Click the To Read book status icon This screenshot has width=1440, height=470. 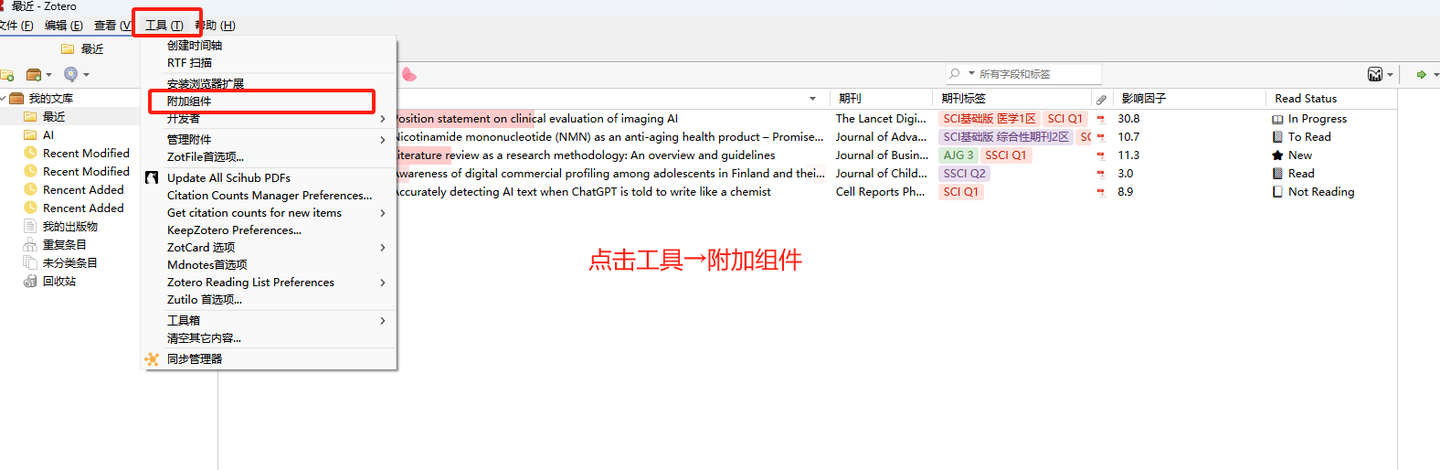[1277, 137]
